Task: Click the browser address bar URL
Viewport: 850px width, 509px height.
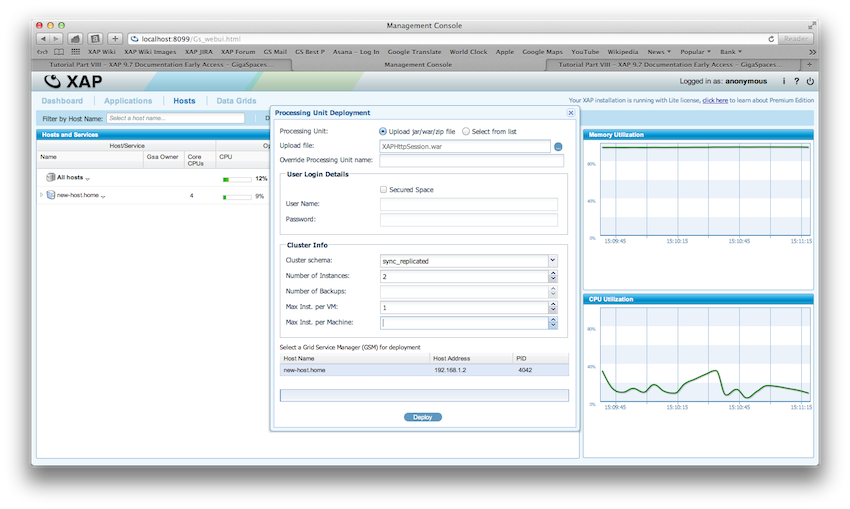Action: coord(191,39)
